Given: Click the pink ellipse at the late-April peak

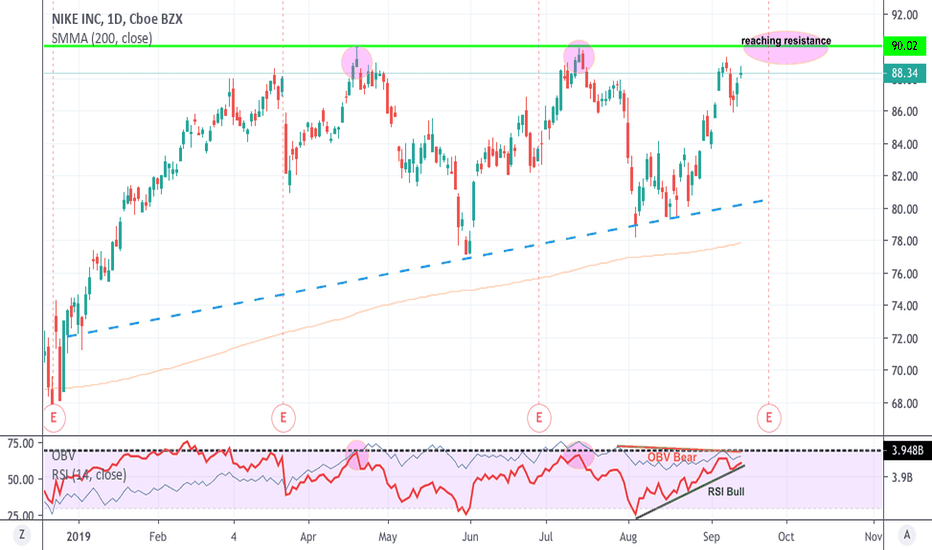Looking at the screenshot, I should pyautogui.click(x=357, y=62).
